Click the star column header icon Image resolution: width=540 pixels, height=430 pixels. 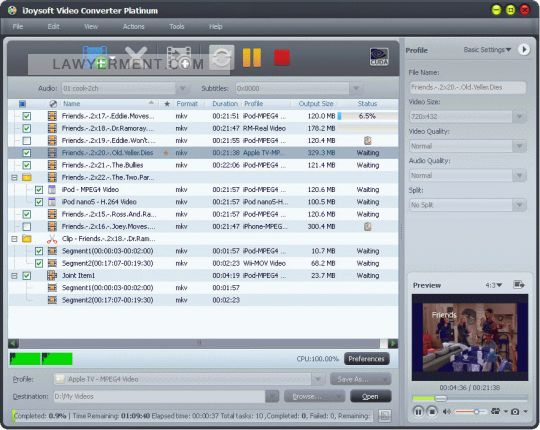[167, 104]
